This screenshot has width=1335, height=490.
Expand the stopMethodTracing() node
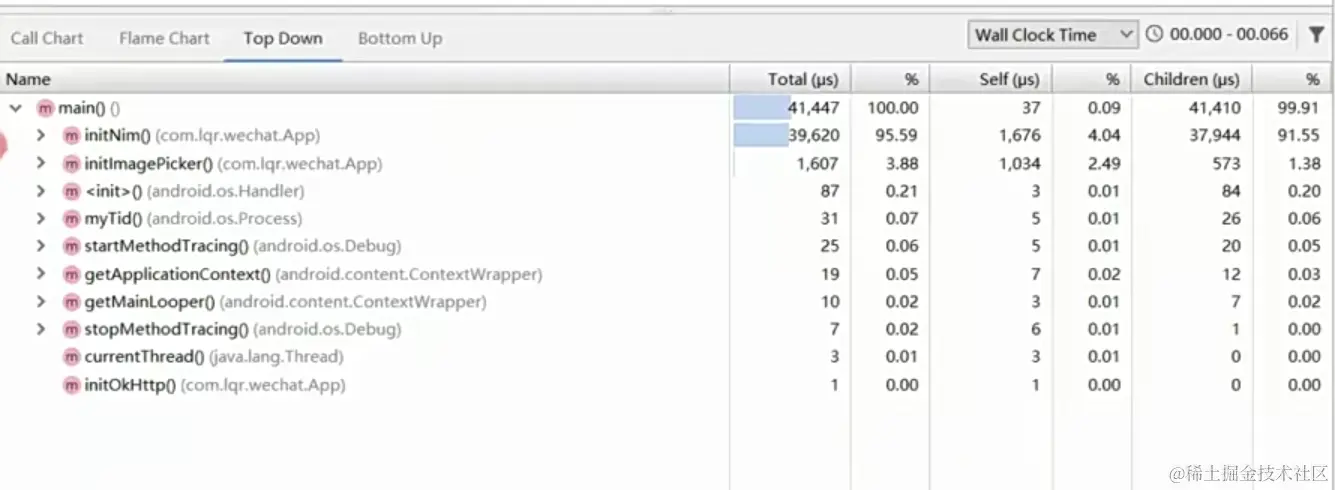coord(41,329)
